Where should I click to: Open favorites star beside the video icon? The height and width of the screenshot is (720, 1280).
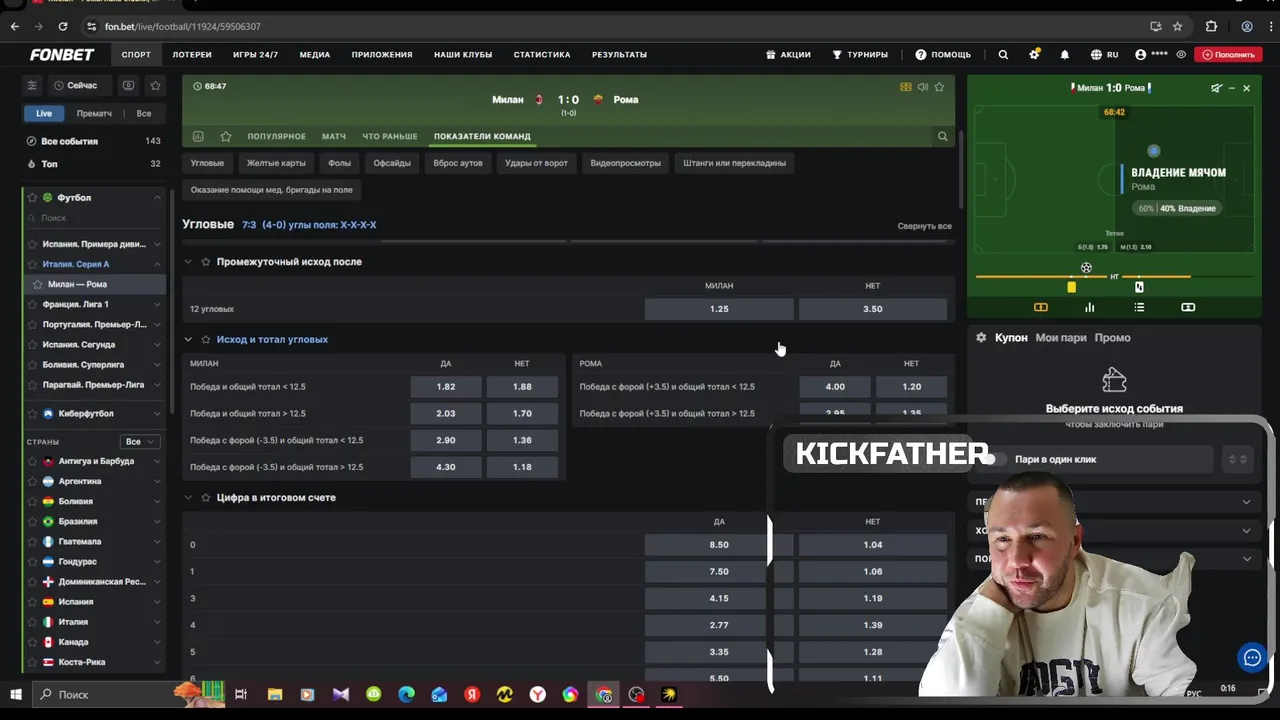(x=155, y=86)
